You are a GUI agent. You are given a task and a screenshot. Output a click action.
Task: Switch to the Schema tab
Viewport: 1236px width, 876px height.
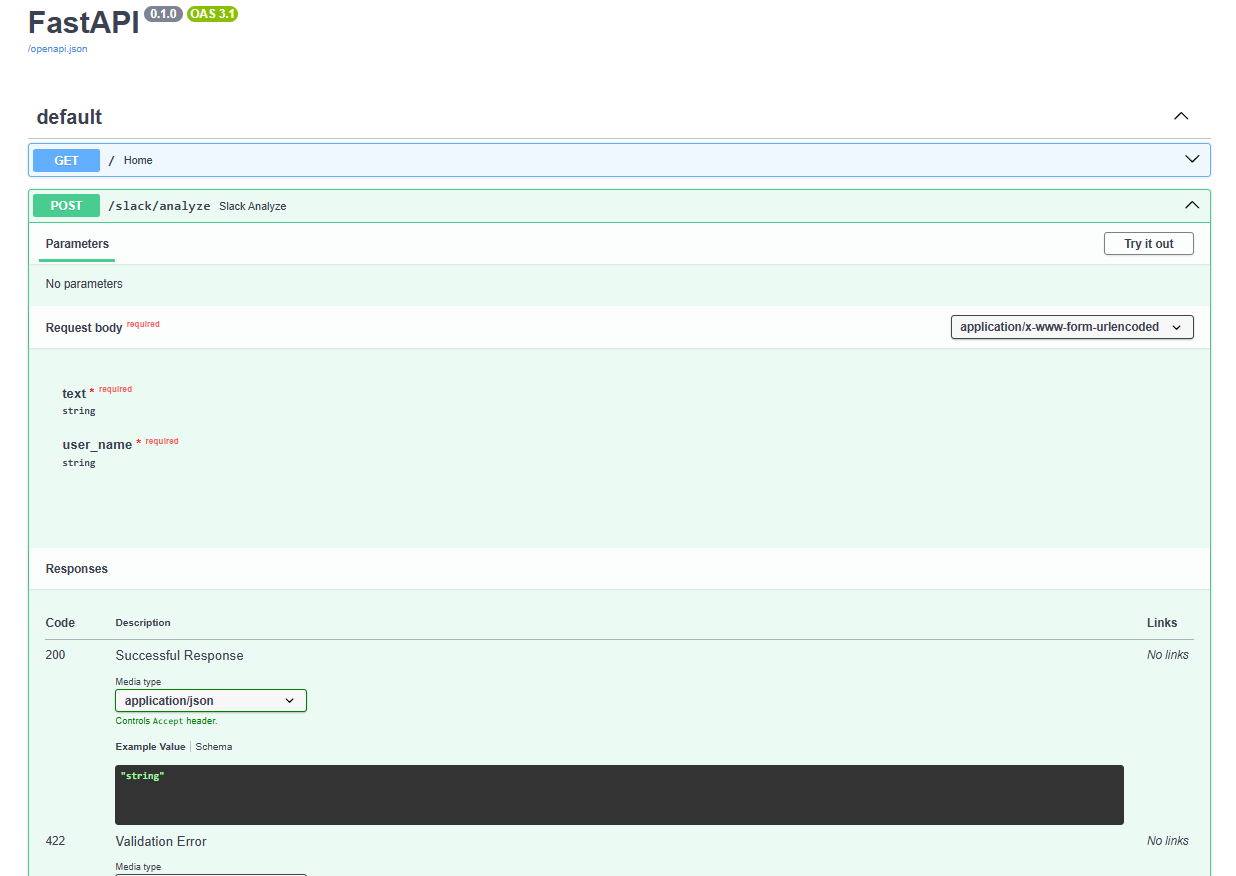click(x=214, y=747)
